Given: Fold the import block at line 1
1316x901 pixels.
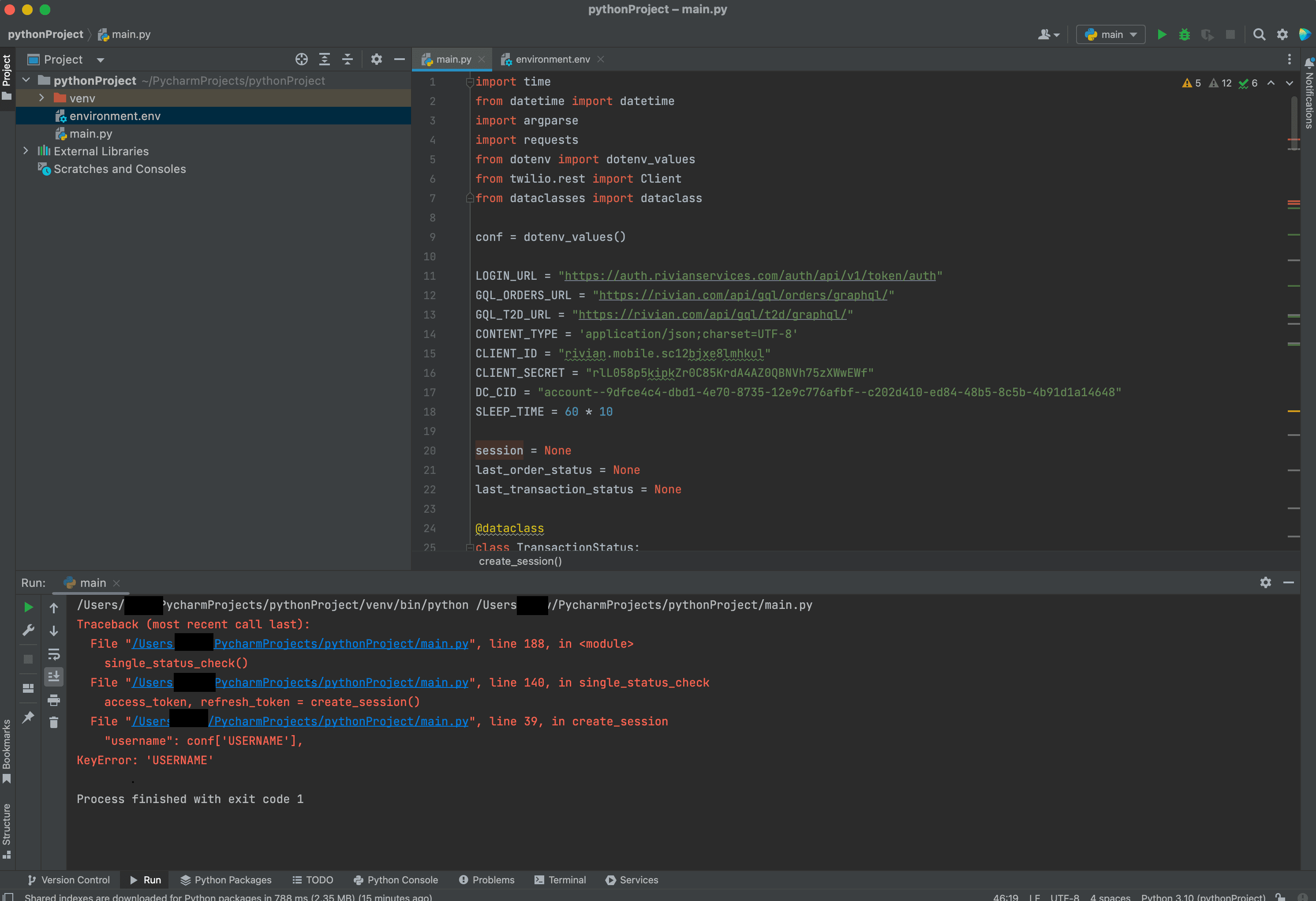Looking at the screenshot, I should (469, 82).
